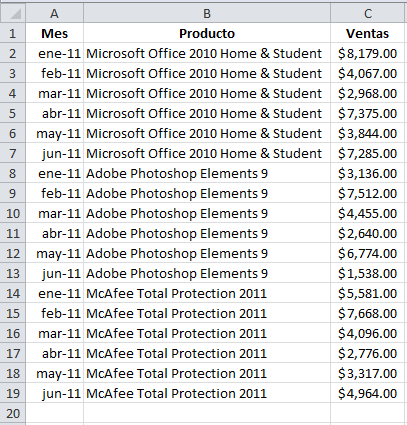
Task: Click the Select All corner triangle
Action: point(13,13)
